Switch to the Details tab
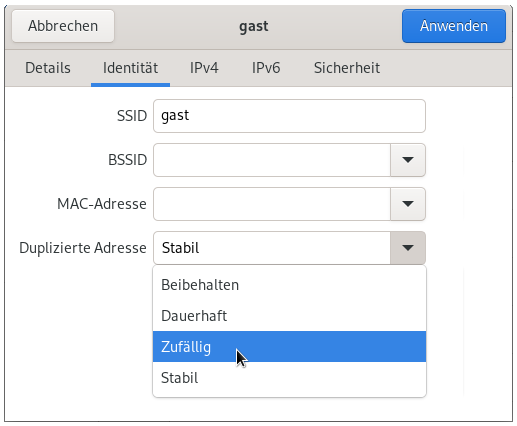Viewport: 517px width, 426px height. (x=48, y=68)
